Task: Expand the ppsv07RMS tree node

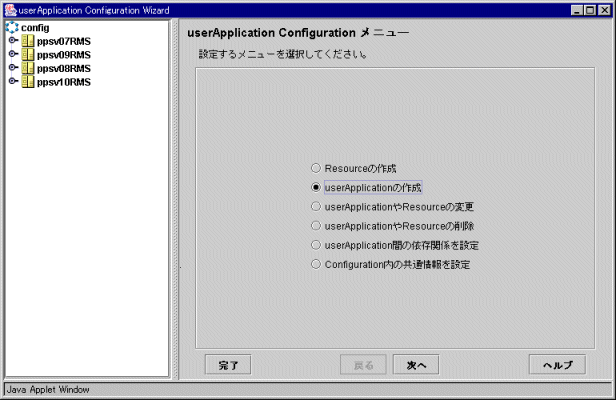Action: pos(12,41)
